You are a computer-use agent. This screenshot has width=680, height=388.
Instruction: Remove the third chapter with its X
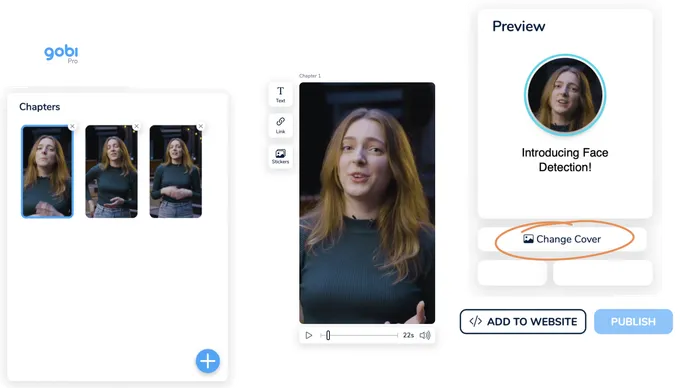(201, 126)
